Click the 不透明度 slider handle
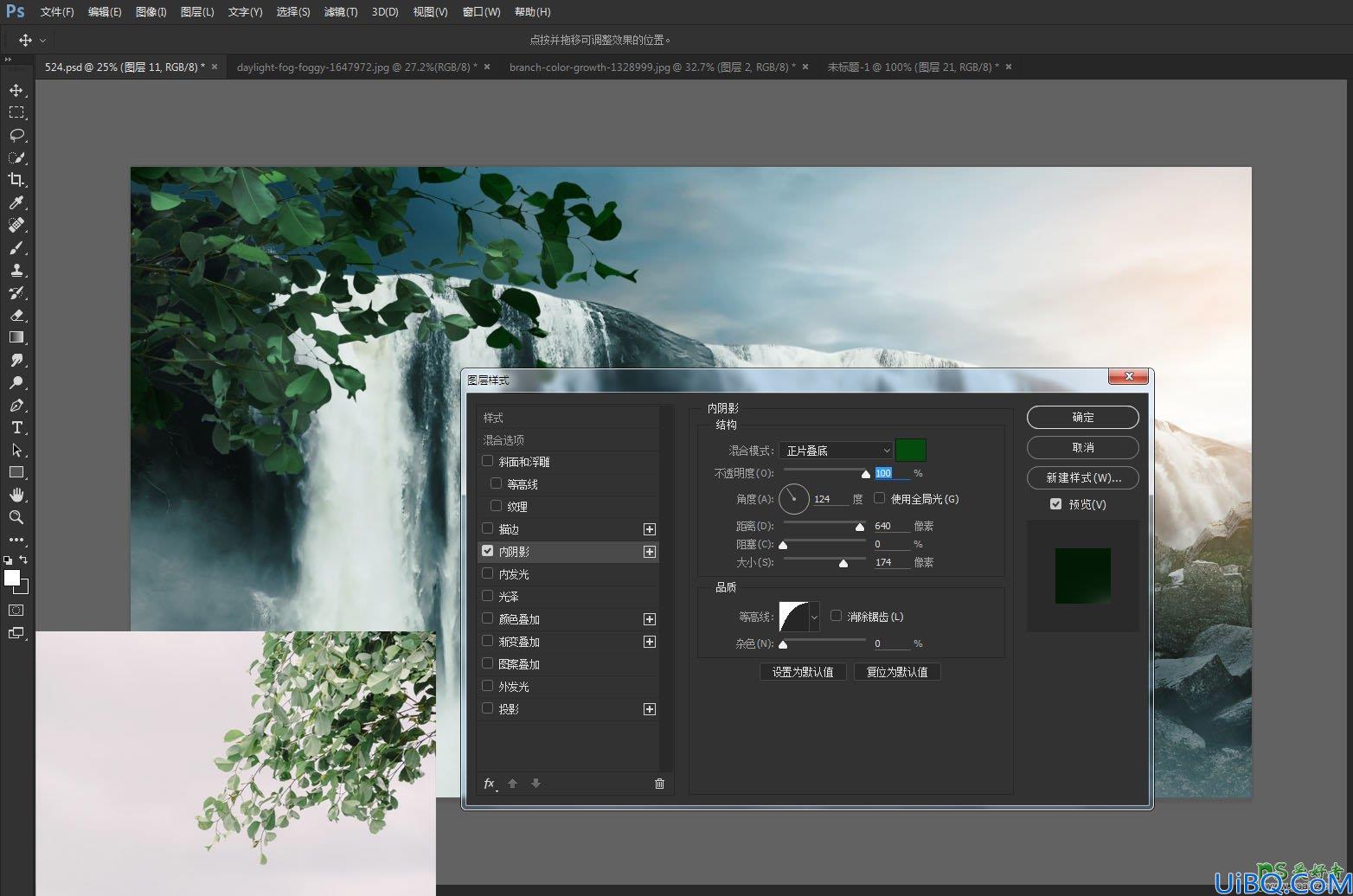The width and height of the screenshot is (1353, 896). click(x=866, y=473)
